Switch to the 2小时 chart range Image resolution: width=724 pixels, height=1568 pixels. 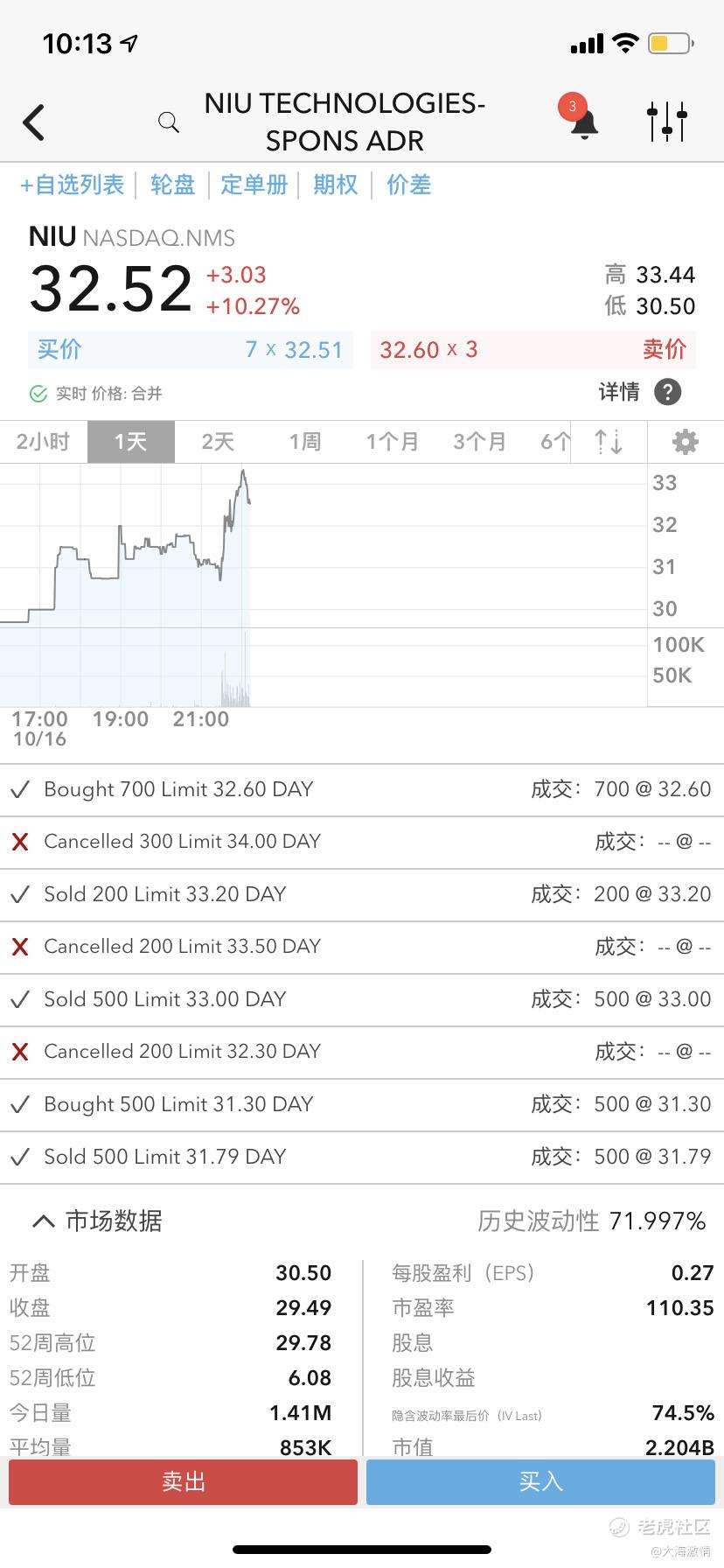pos(43,442)
